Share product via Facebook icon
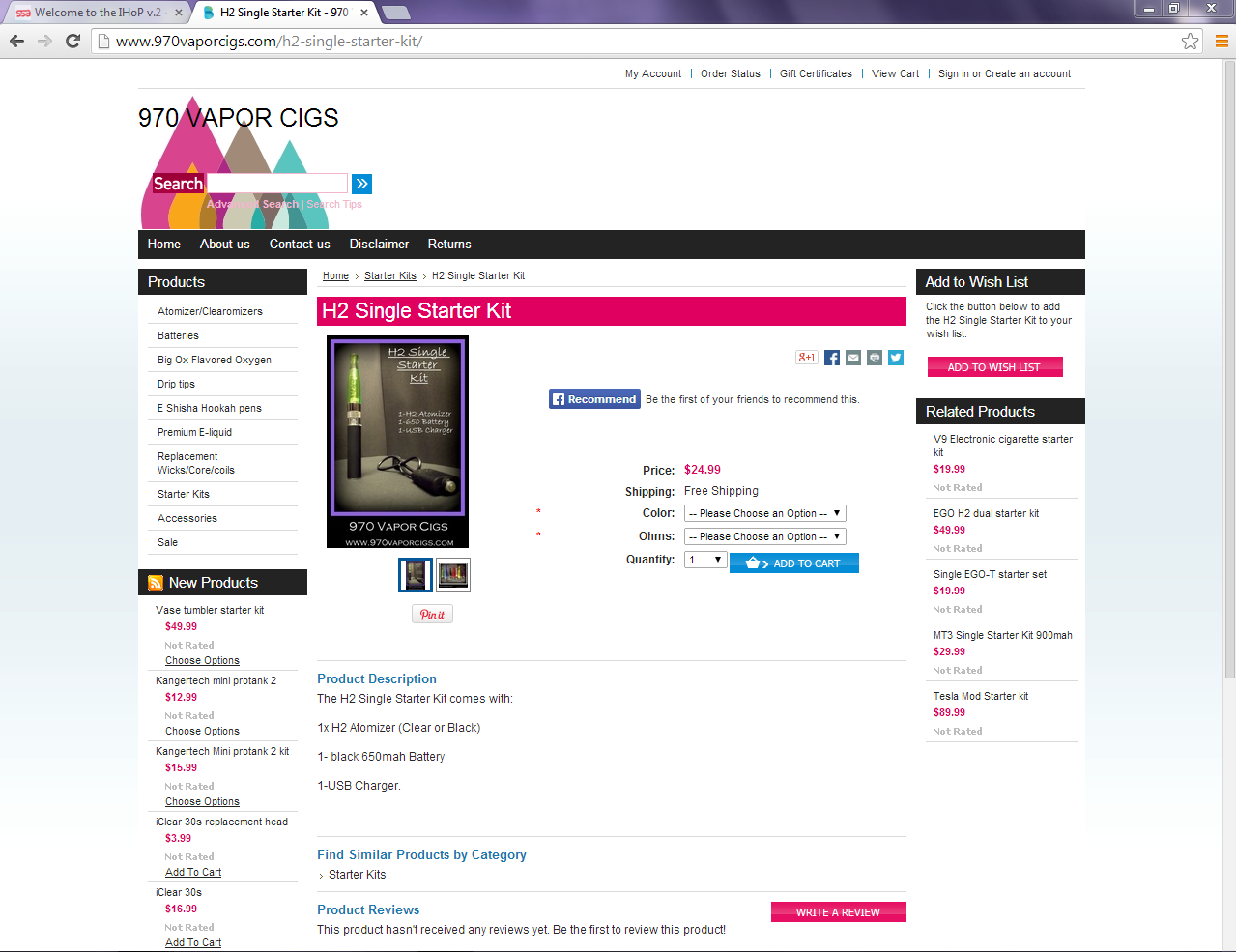Viewport: 1236px width, 952px height. pyautogui.click(x=831, y=358)
